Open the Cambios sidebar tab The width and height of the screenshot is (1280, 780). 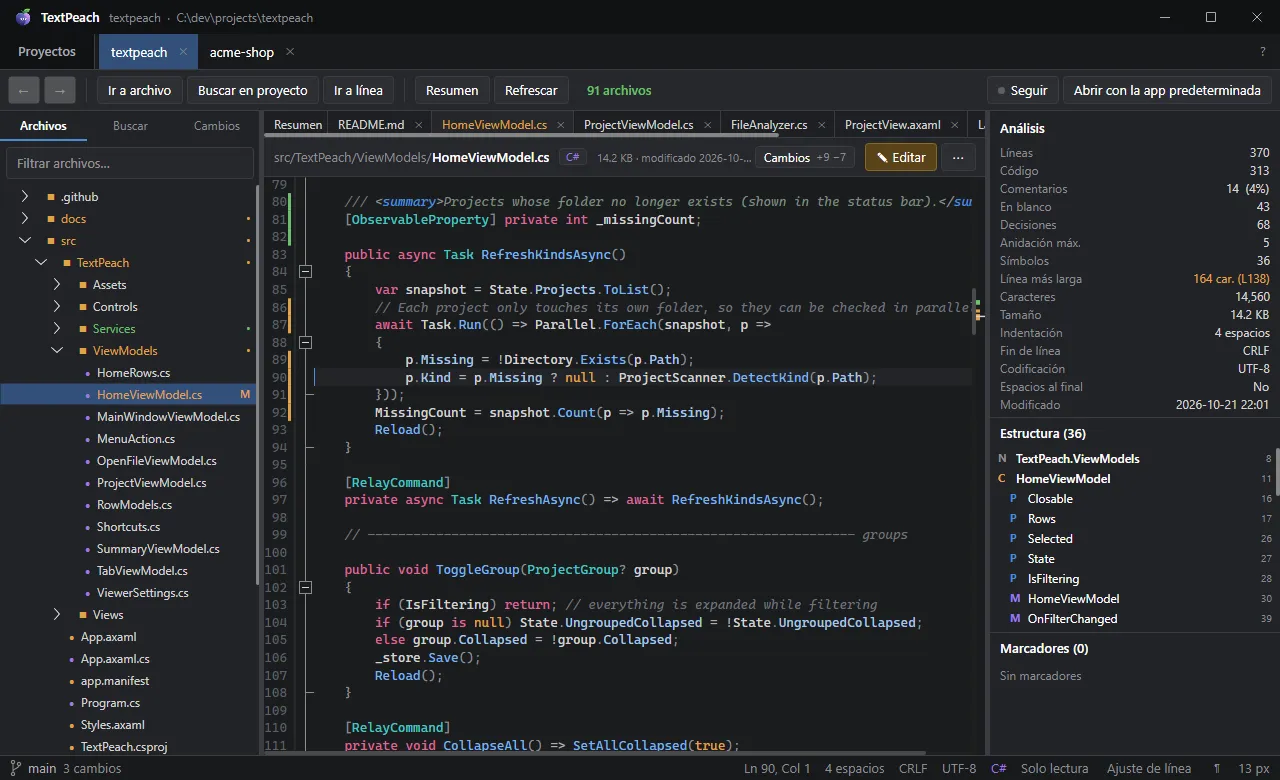click(217, 126)
